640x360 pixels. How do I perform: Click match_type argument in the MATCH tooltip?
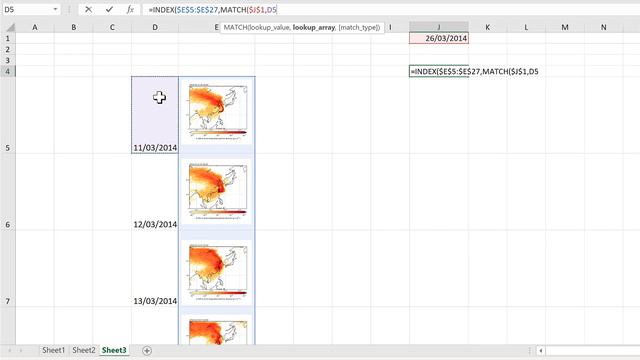coord(359,27)
